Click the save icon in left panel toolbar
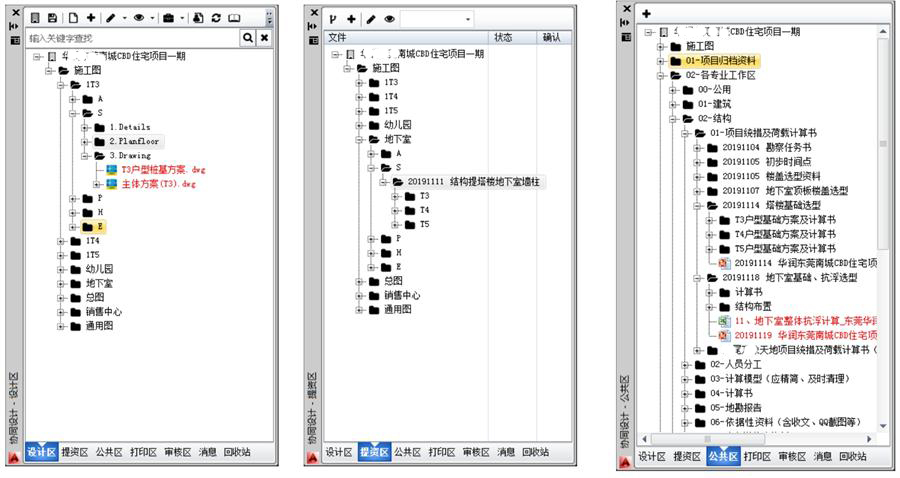This screenshot has height=478, width=900. [52, 18]
